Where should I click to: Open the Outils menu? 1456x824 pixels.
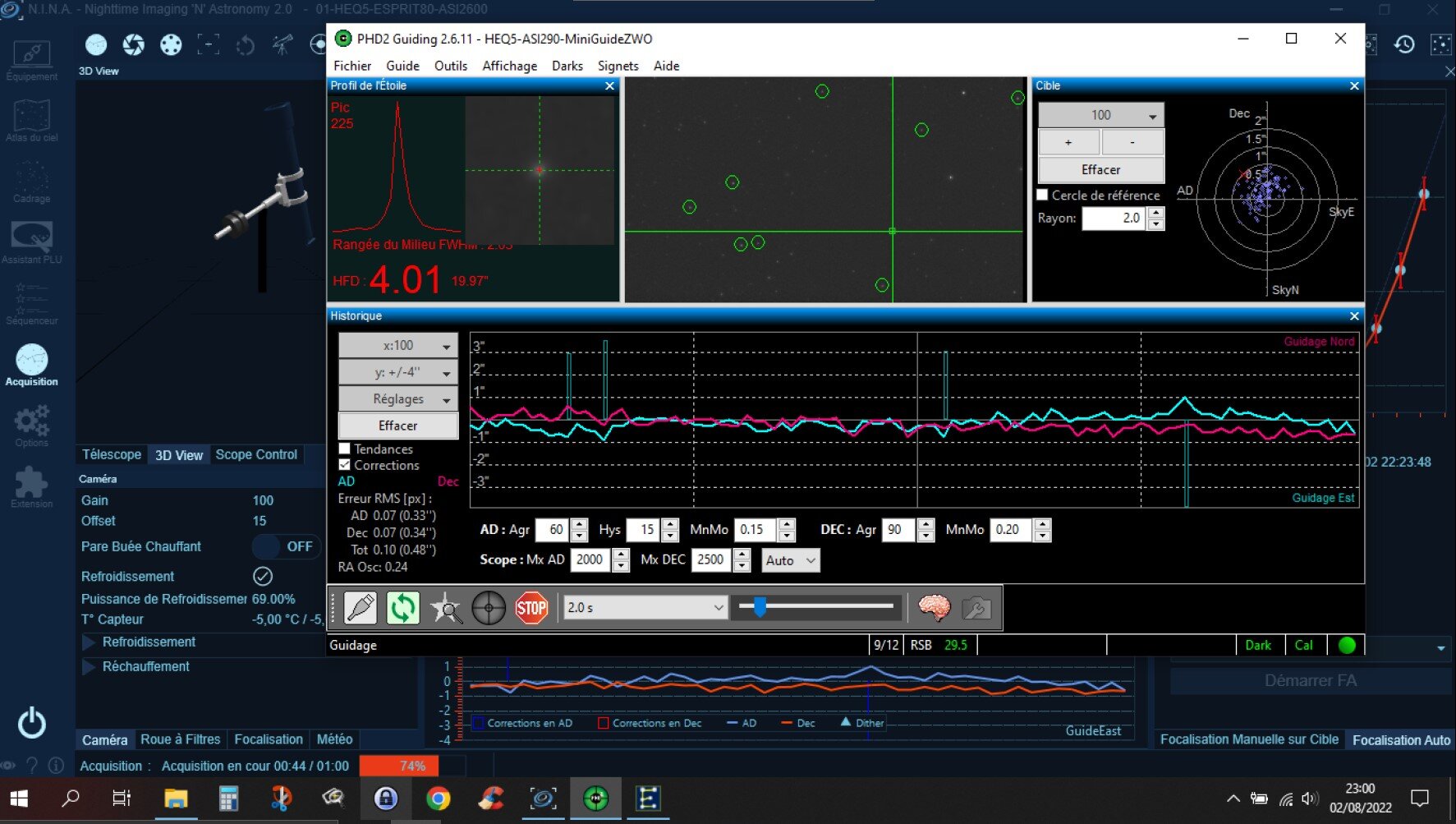[x=450, y=66]
